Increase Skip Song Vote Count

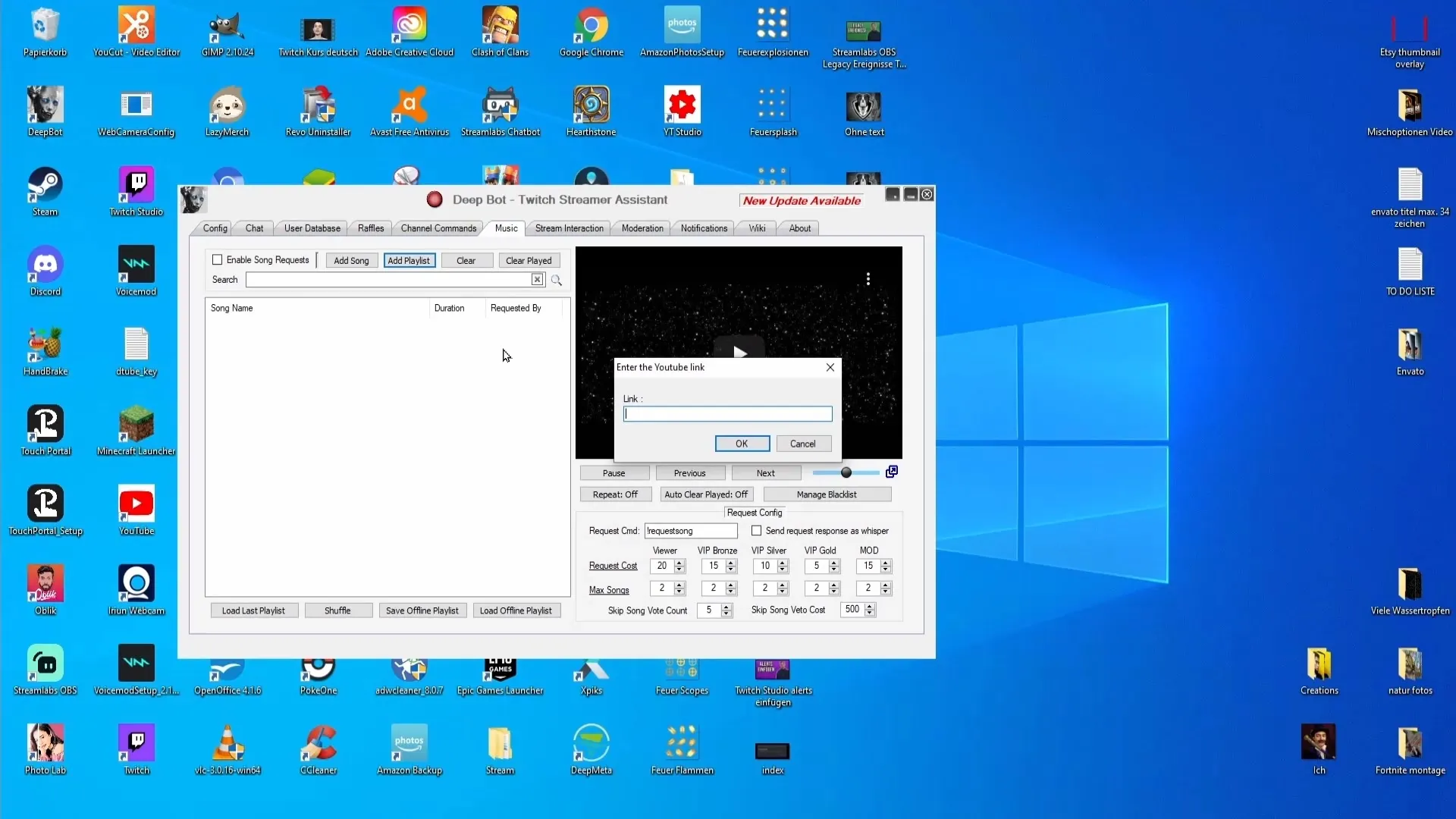click(x=727, y=607)
